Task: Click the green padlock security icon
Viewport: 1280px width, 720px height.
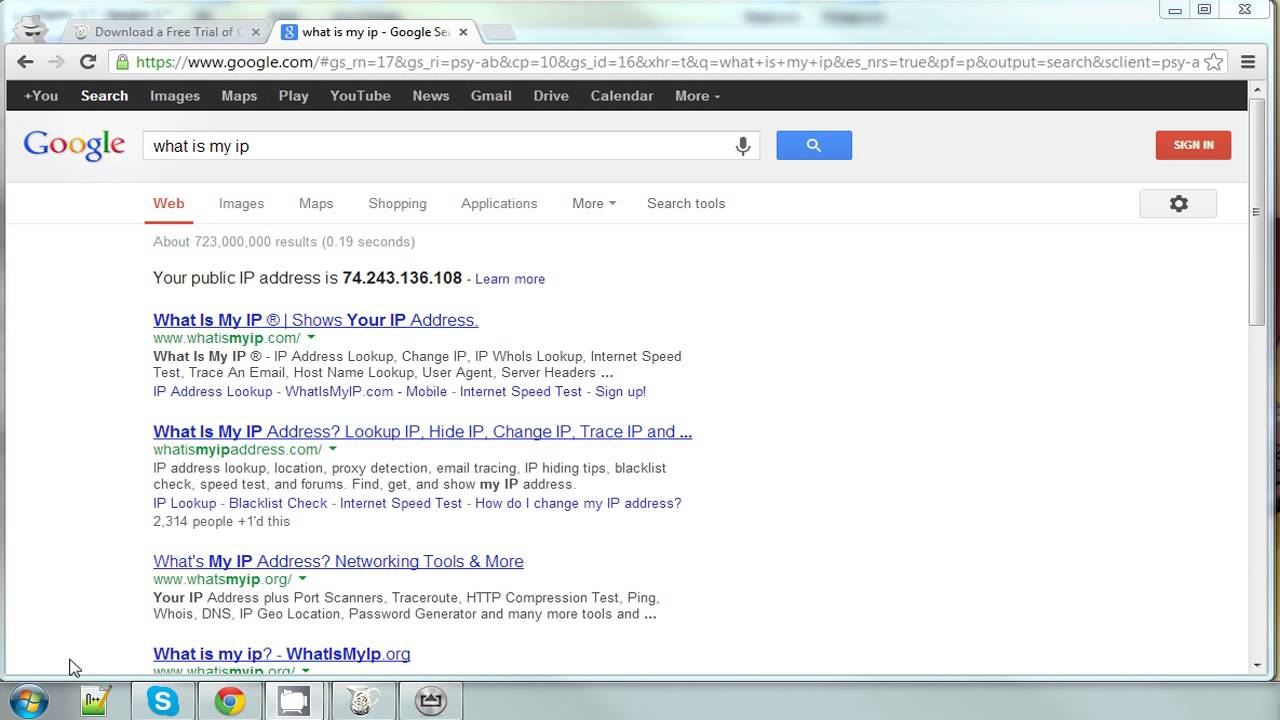Action: pyautogui.click(x=122, y=62)
